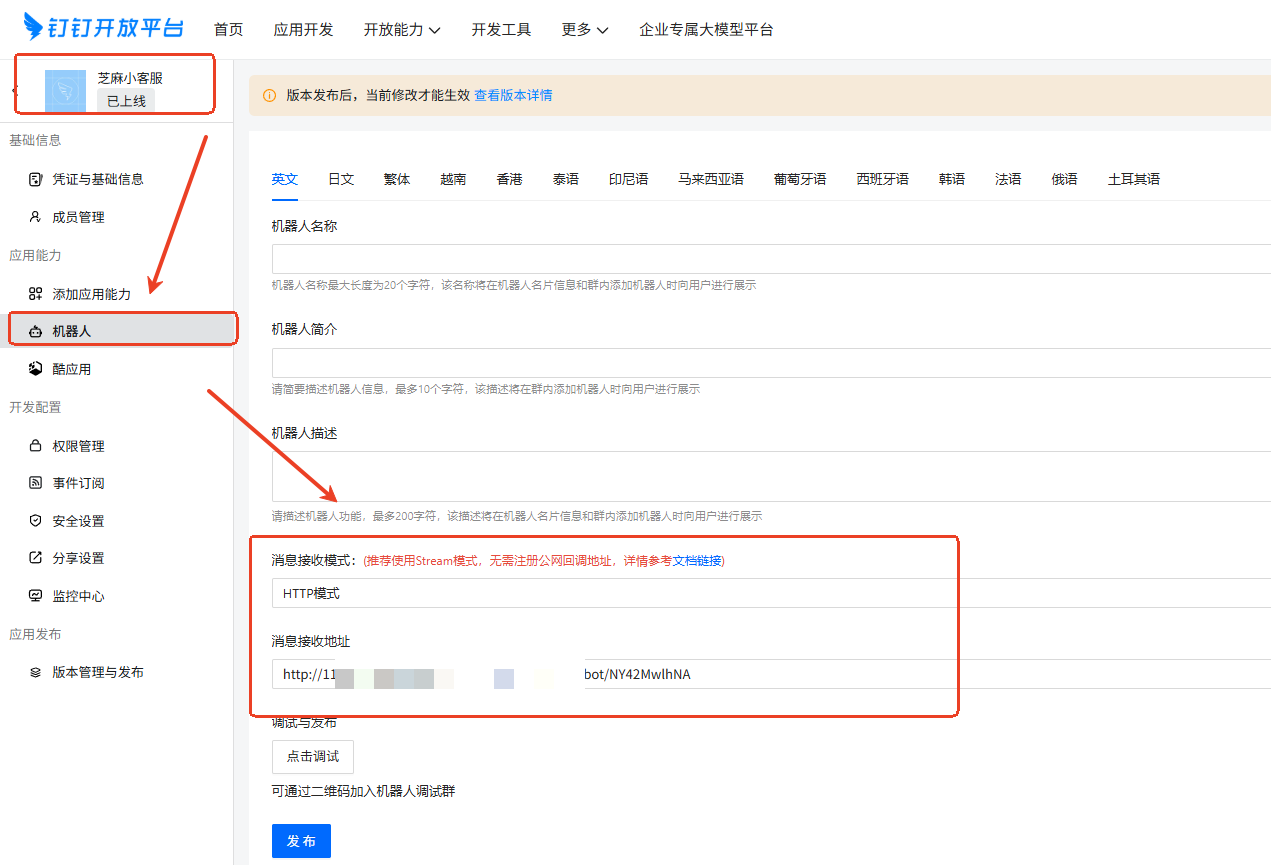Image resolution: width=1271 pixels, height=865 pixels.
Task: Click the 版本管理与发布 layers icon
Action: coord(36,672)
